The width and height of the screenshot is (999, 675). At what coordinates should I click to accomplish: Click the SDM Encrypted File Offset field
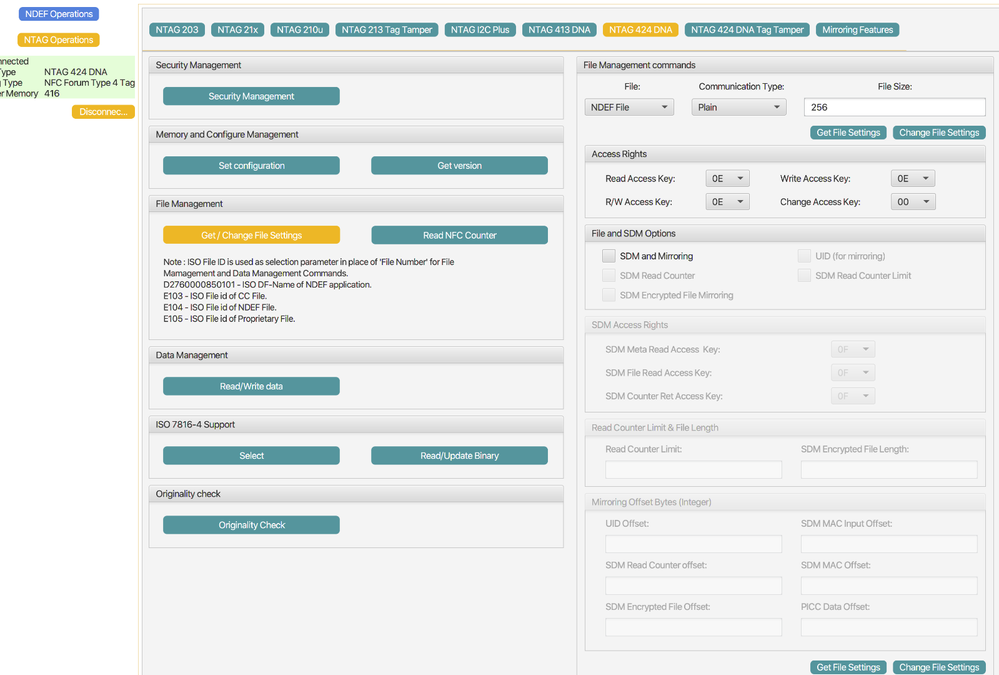pyautogui.click(x=693, y=627)
